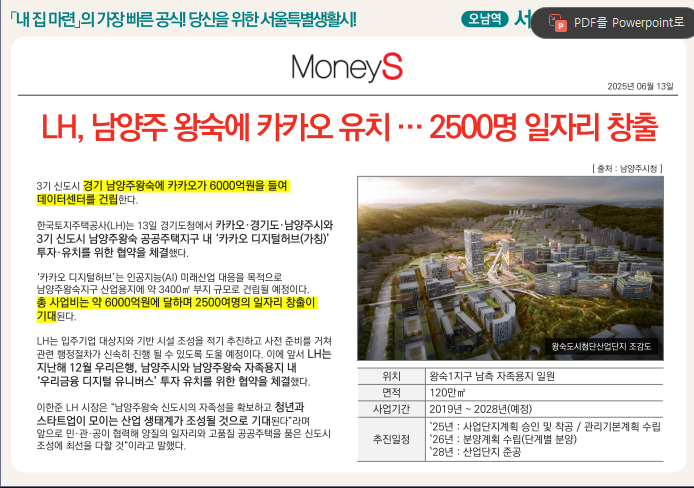694x488 pixels.
Task: Click the PDF to PowerPoint convert icon
Action: pos(557,23)
